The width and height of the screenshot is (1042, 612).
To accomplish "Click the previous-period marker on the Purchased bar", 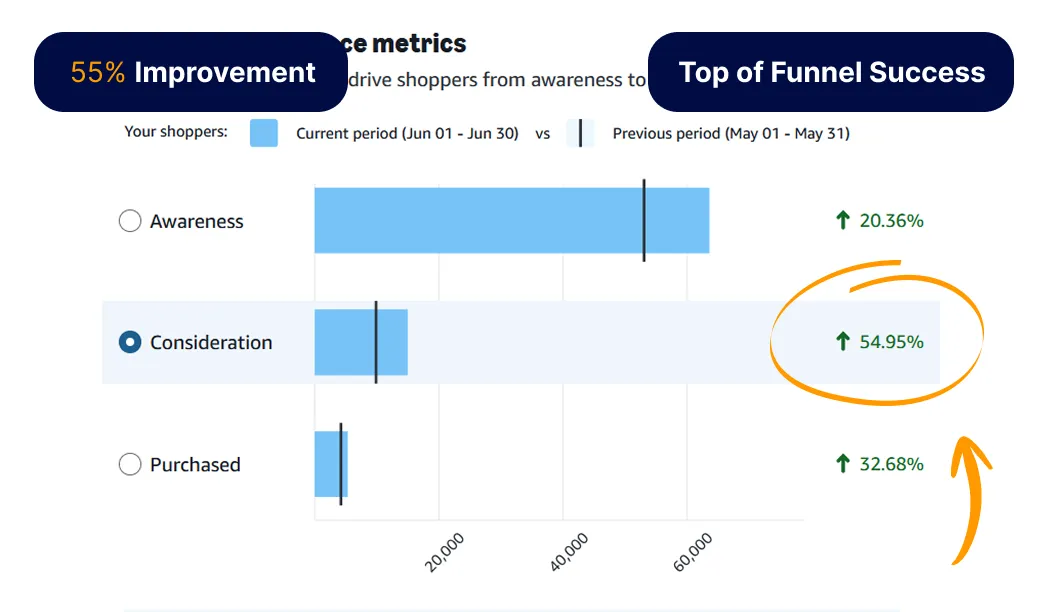I will 341,464.
